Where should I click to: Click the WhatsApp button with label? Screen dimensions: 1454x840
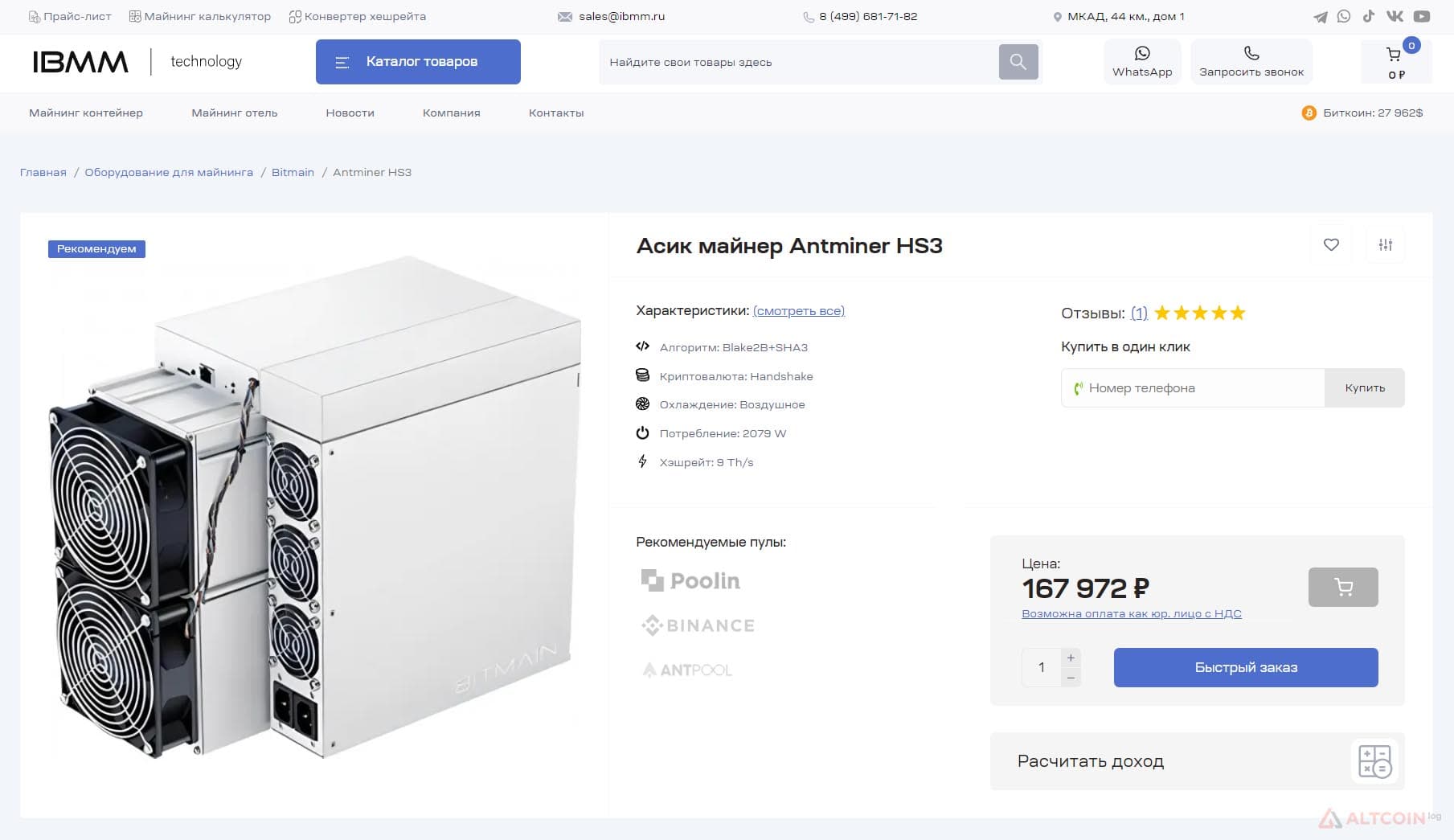(x=1142, y=62)
